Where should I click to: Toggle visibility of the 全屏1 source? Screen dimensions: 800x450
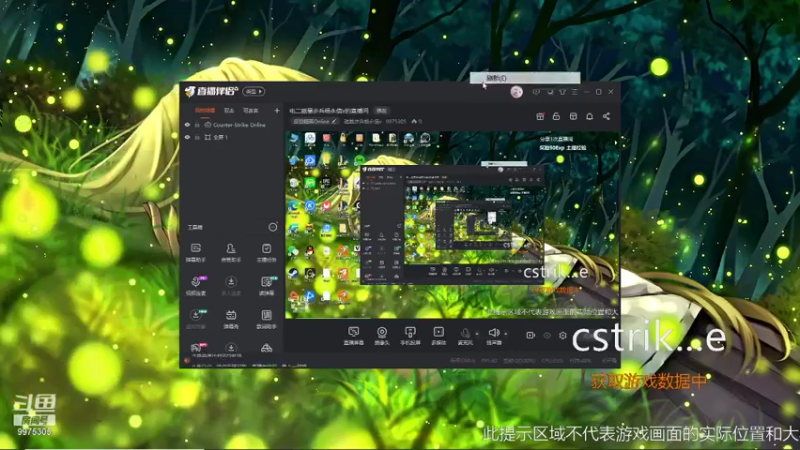pos(187,137)
